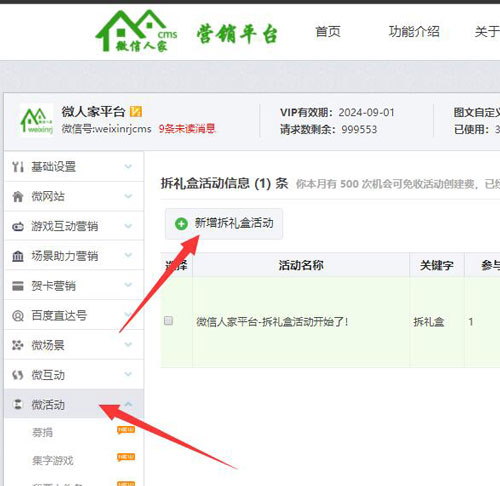
Task: Open the 基础设置 sidebar menu
Action: pyautogui.click(x=74, y=167)
